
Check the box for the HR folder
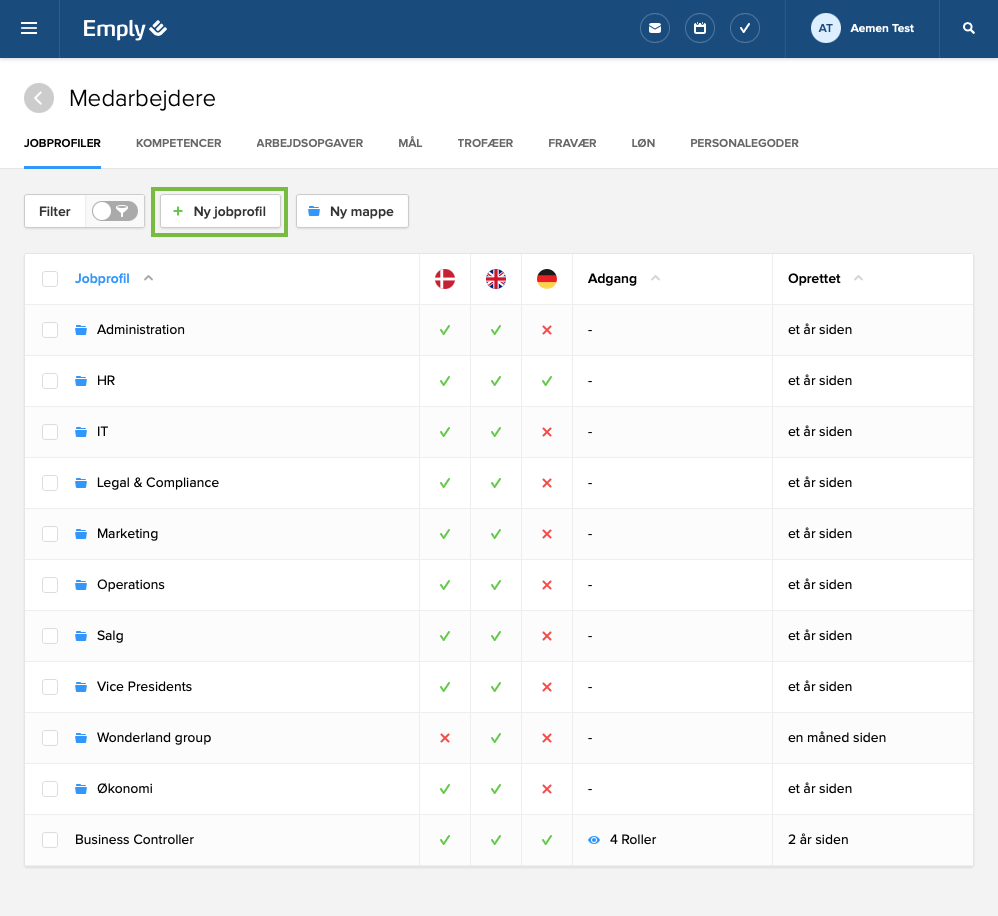(50, 381)
